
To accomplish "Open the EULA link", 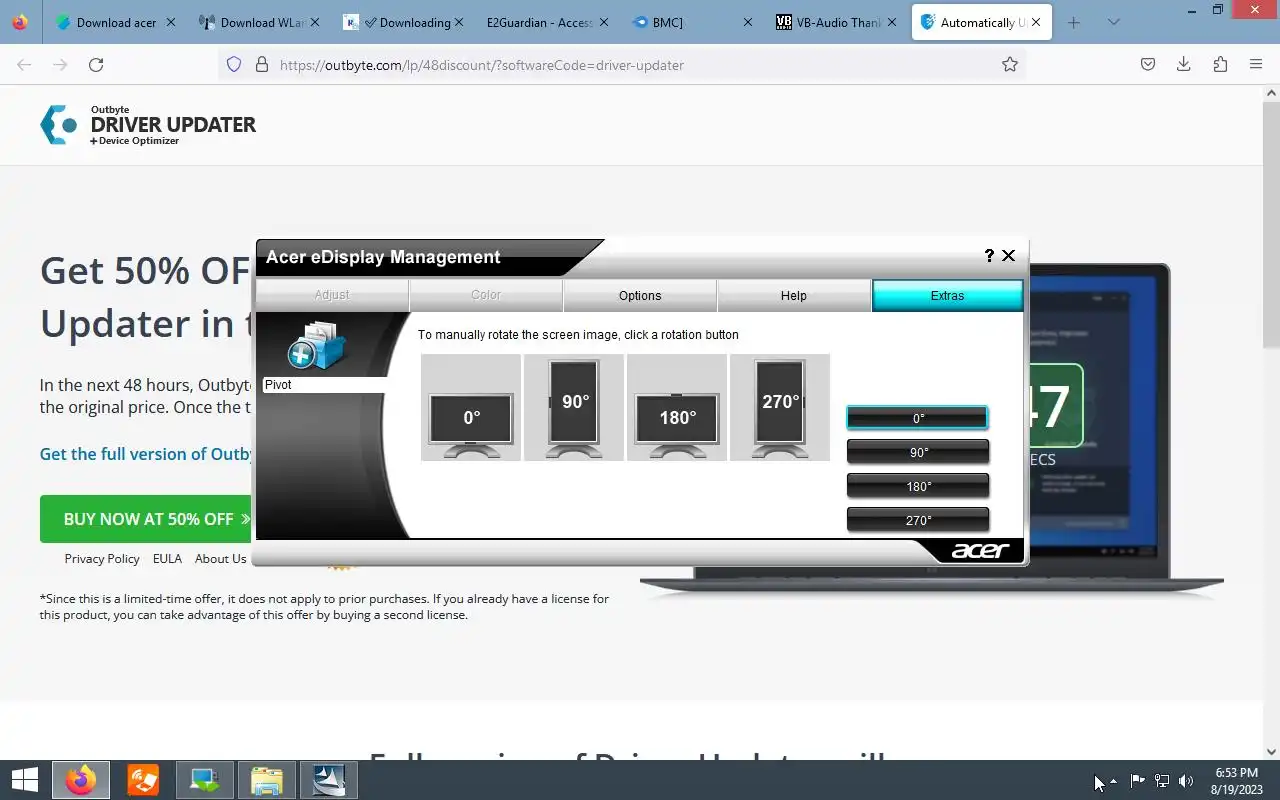I will point(167,559).
